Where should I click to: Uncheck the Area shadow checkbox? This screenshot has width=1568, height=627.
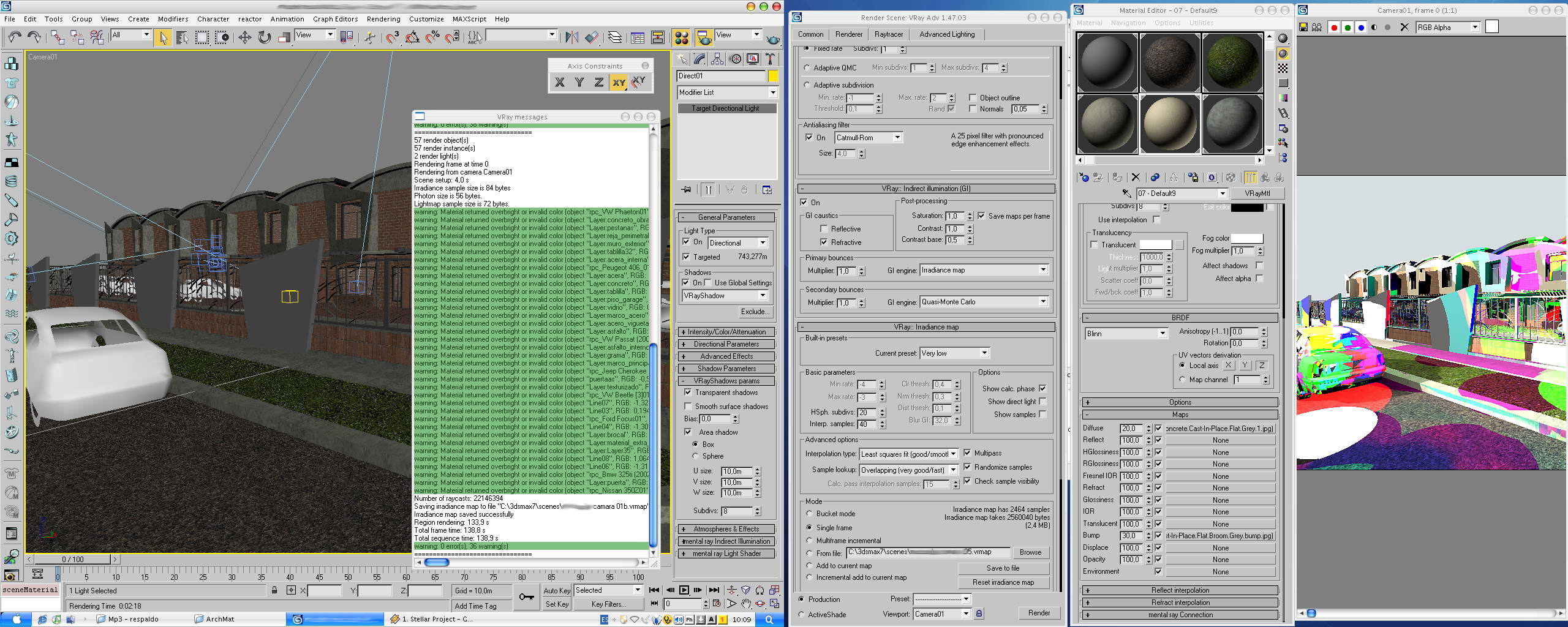(688, 432)
